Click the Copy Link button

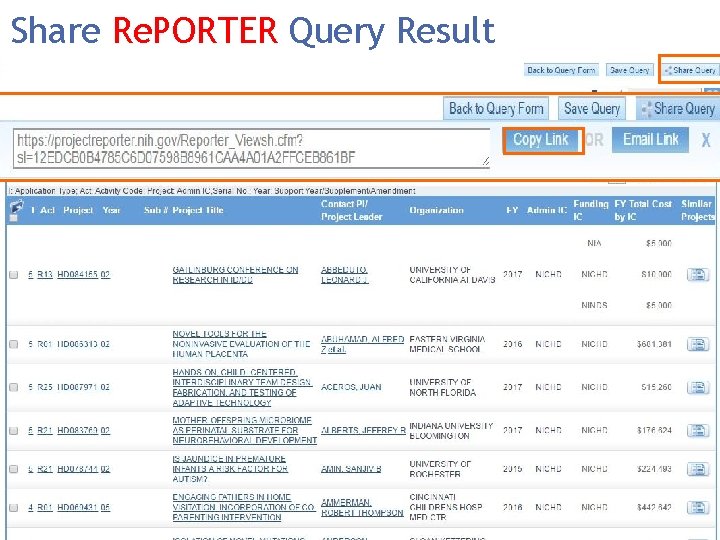[x=543, y=140]
